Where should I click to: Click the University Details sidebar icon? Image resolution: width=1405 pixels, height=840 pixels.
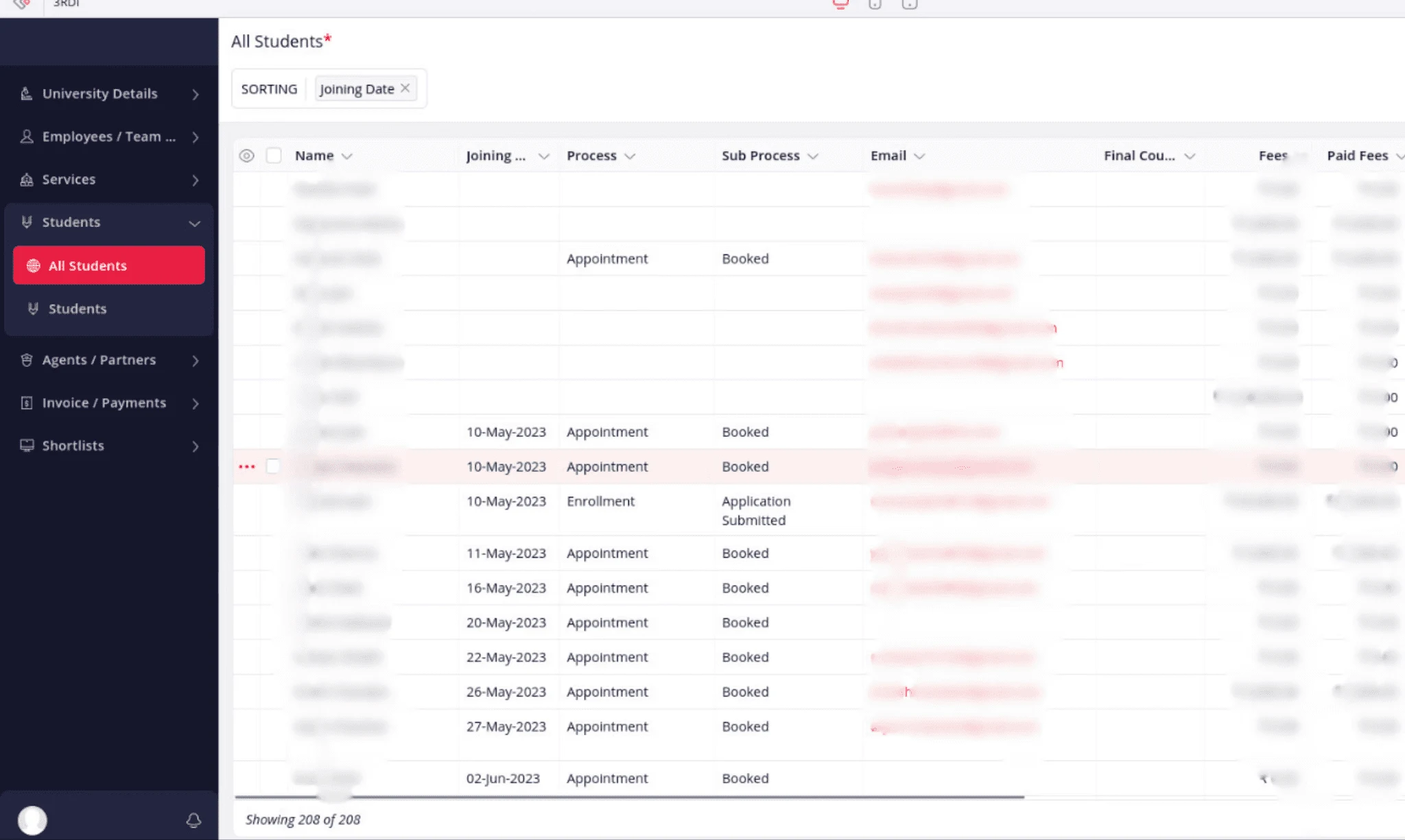26,94
